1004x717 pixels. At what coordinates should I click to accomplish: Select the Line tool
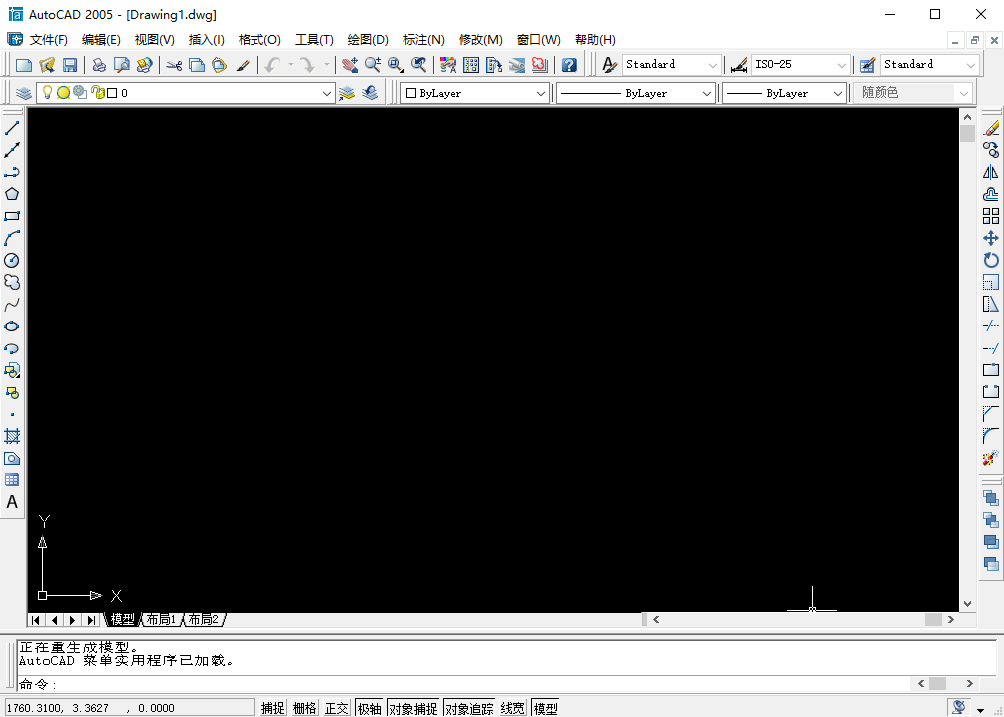[12, 127]
